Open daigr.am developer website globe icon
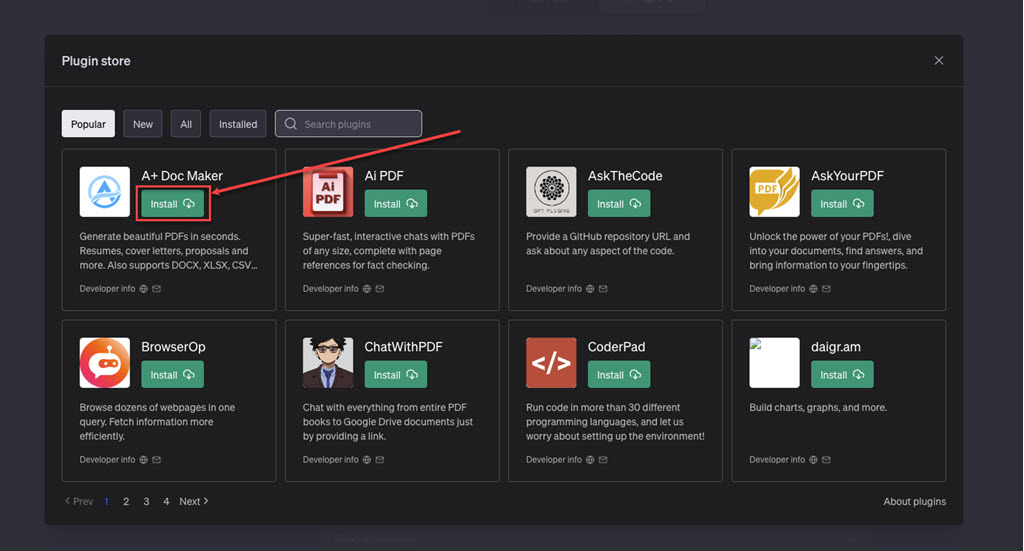This screenshot has height=551, width=1024. tap(814, 460)
